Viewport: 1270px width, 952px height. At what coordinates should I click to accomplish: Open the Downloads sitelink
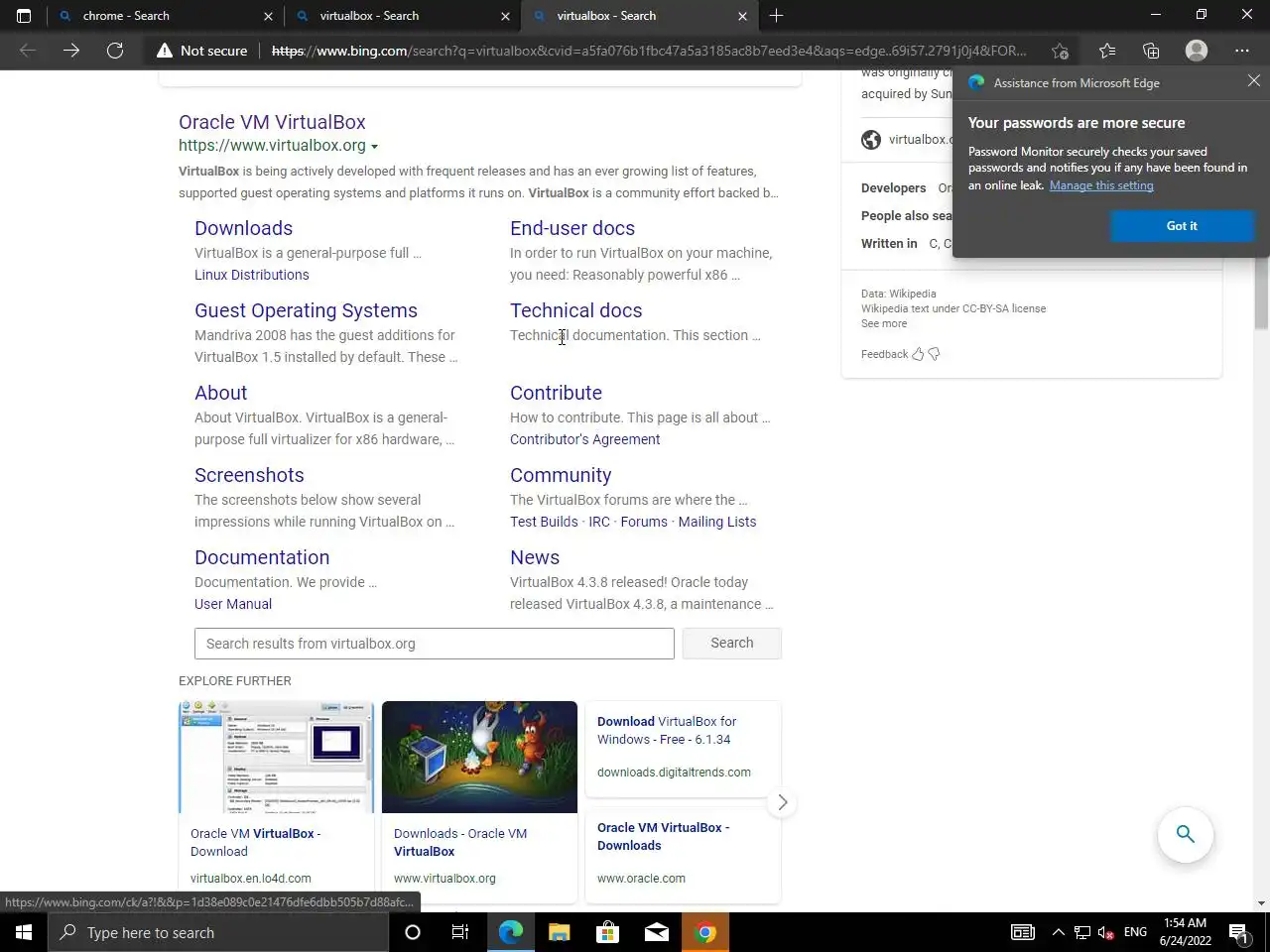pyautogui.click(x=243, y=228)
